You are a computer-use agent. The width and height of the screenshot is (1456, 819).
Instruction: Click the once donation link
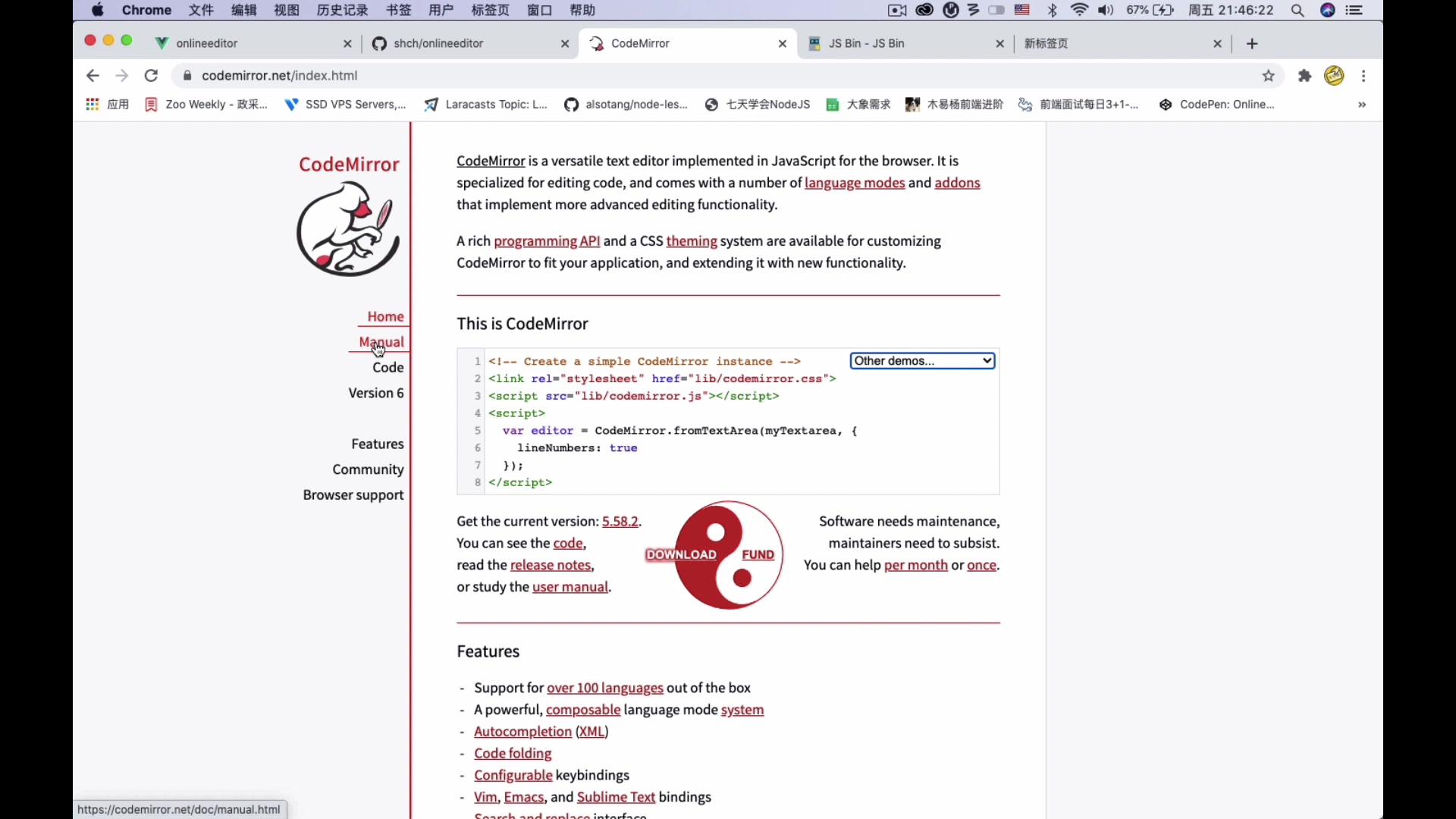point(982,566)
